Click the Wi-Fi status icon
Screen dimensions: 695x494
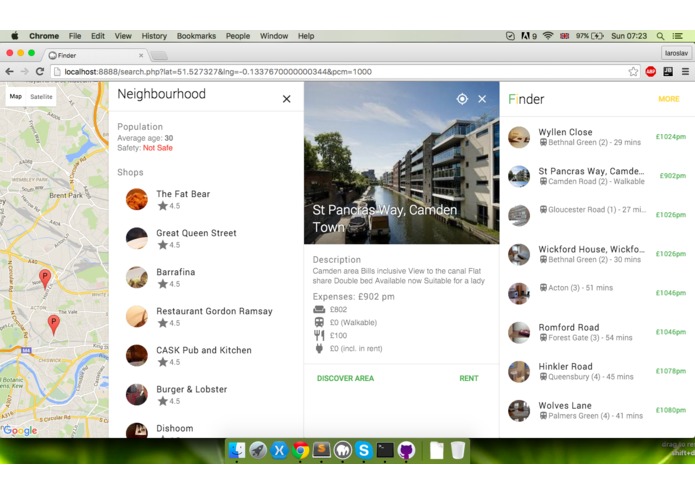click(548, 36)
